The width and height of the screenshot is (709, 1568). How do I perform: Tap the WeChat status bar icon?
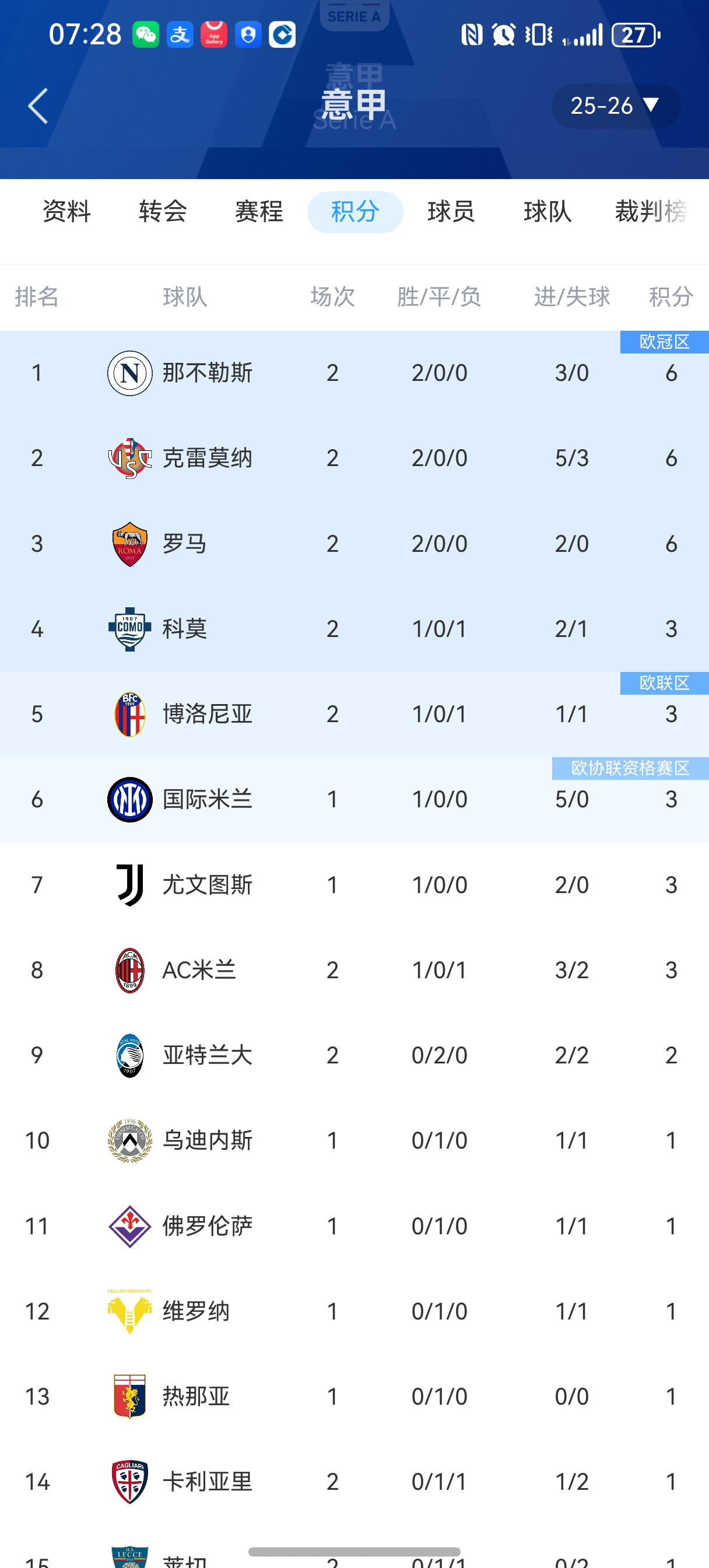click(146, 34)
